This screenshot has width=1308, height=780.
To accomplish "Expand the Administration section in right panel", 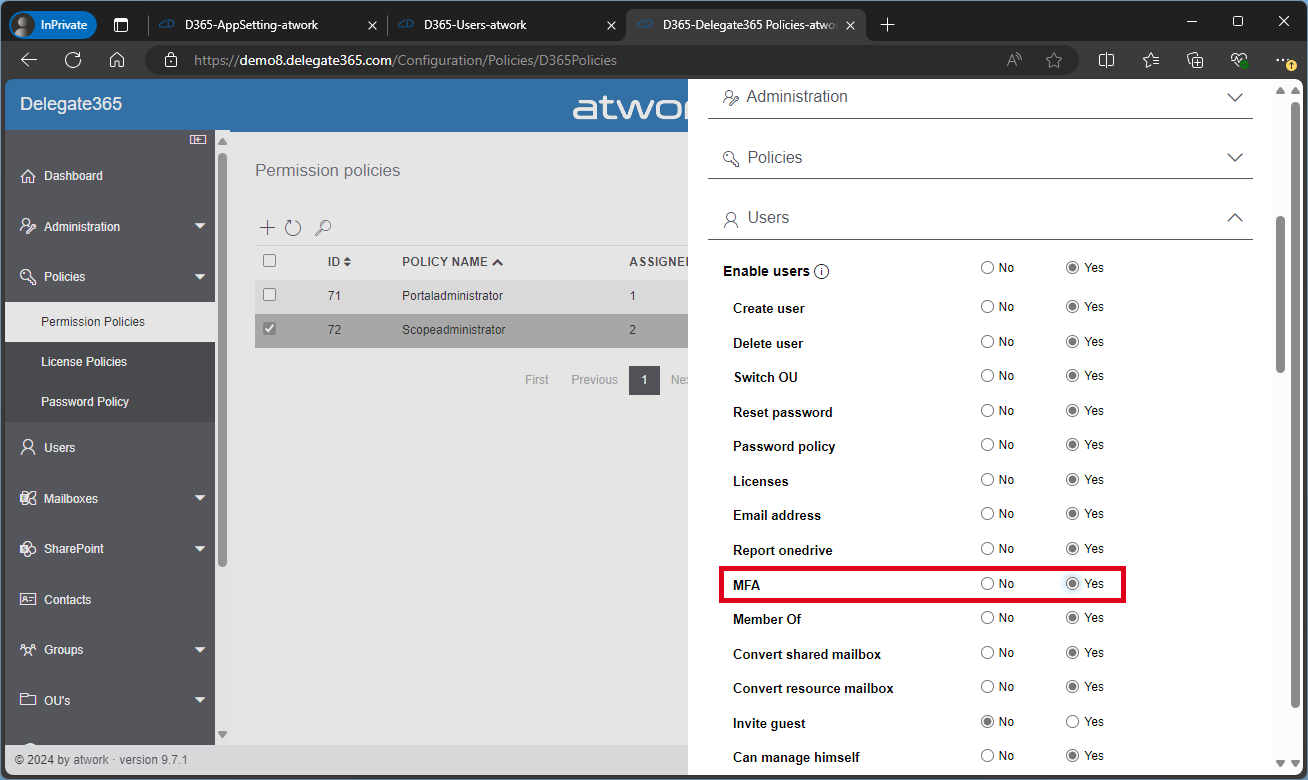I will tap(1235, 97).
